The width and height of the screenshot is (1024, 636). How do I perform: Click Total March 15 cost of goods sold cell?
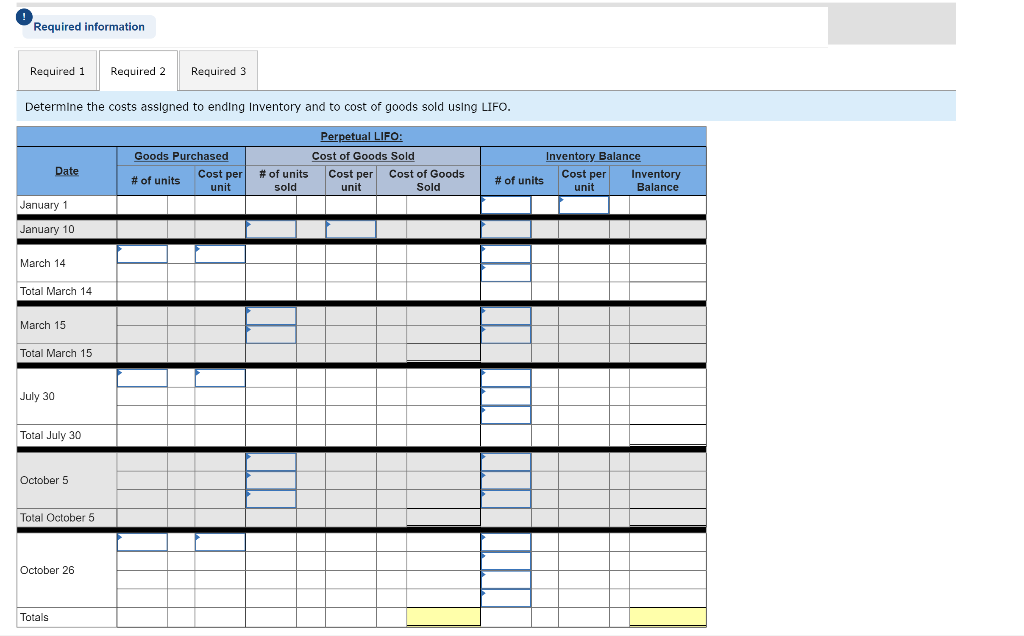(x=443, y=353)
